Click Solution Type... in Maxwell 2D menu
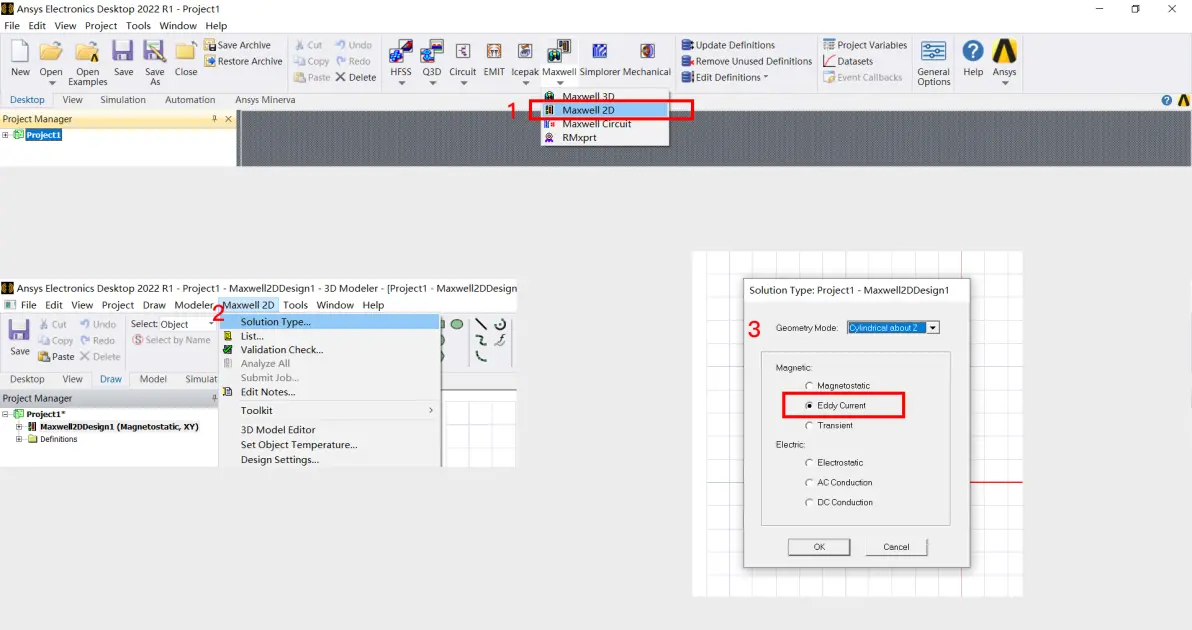 tap(331, 322)
